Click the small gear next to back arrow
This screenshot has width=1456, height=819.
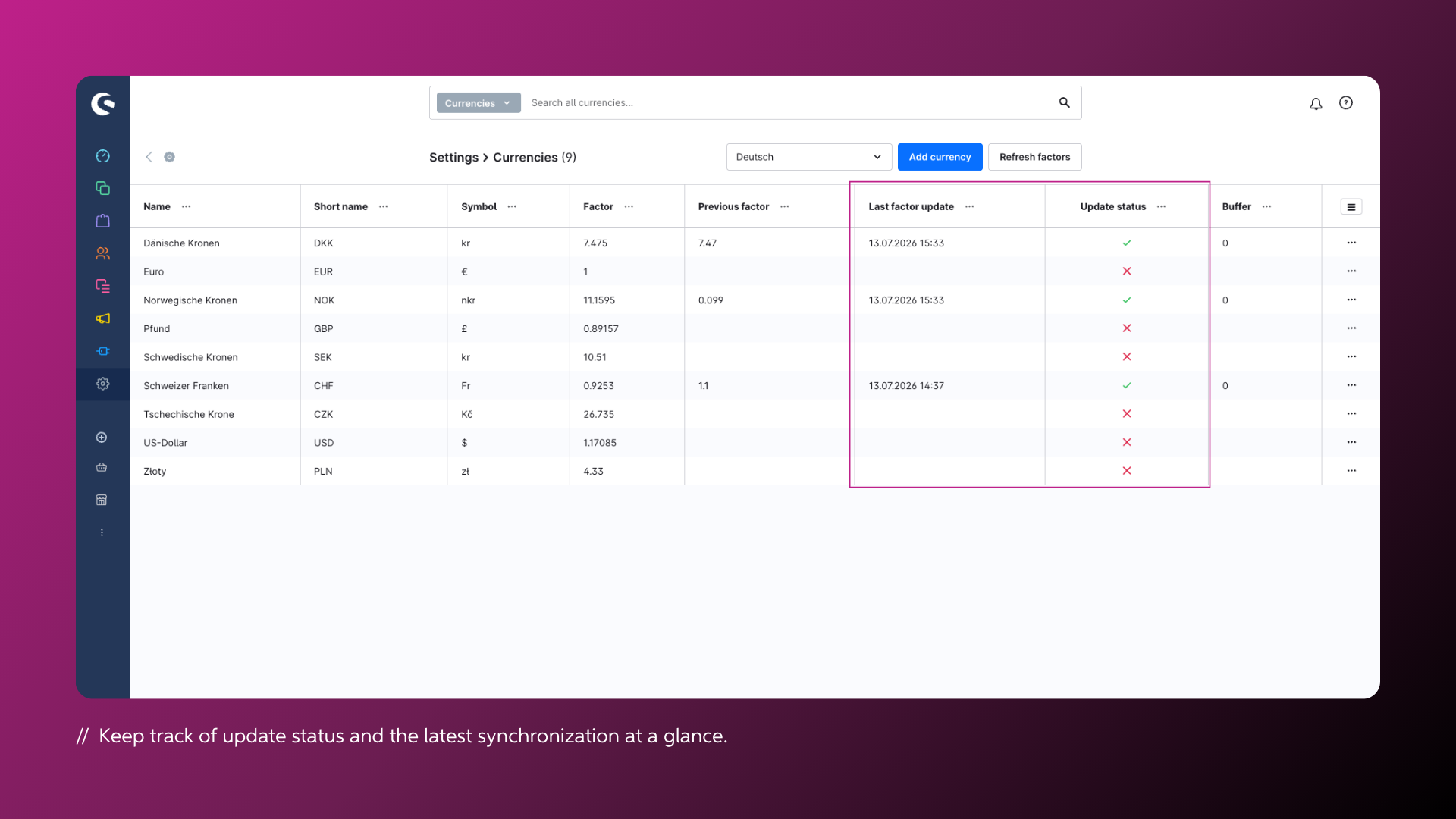[170, 157]
